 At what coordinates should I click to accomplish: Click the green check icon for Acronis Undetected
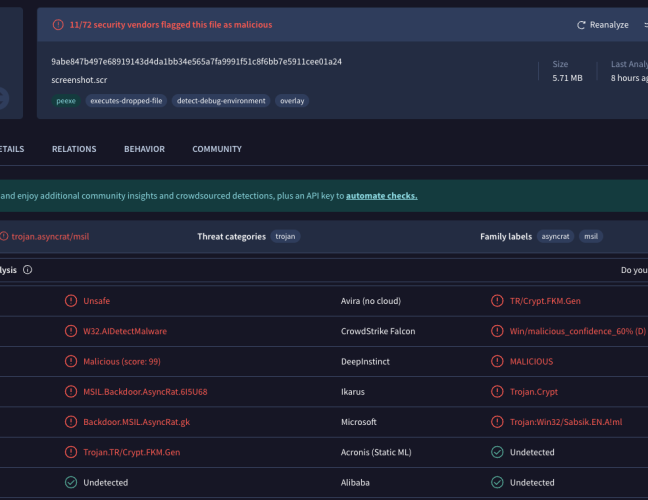(x=497, y=452)
